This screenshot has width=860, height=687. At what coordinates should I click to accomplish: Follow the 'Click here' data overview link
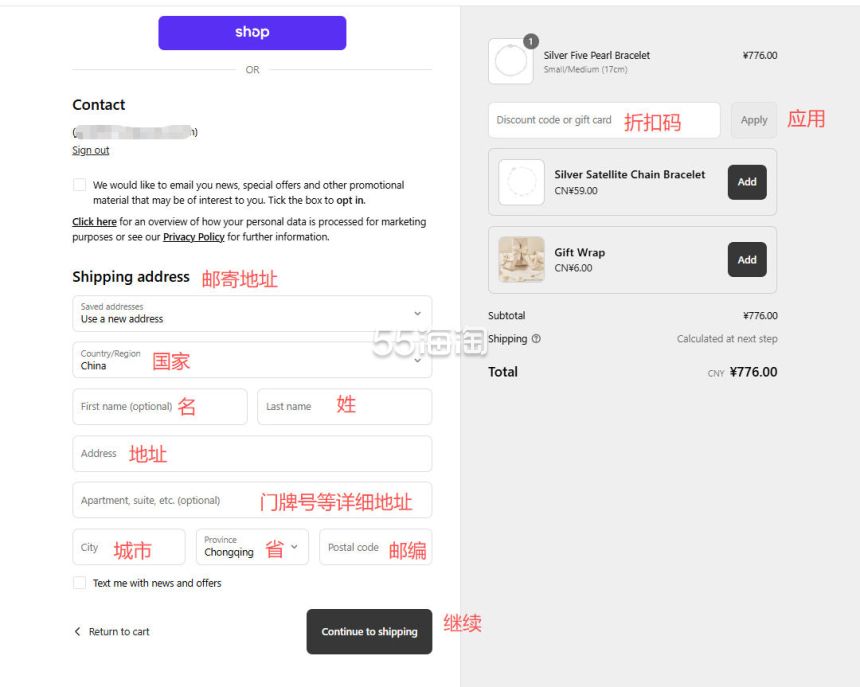coord(94,222)
